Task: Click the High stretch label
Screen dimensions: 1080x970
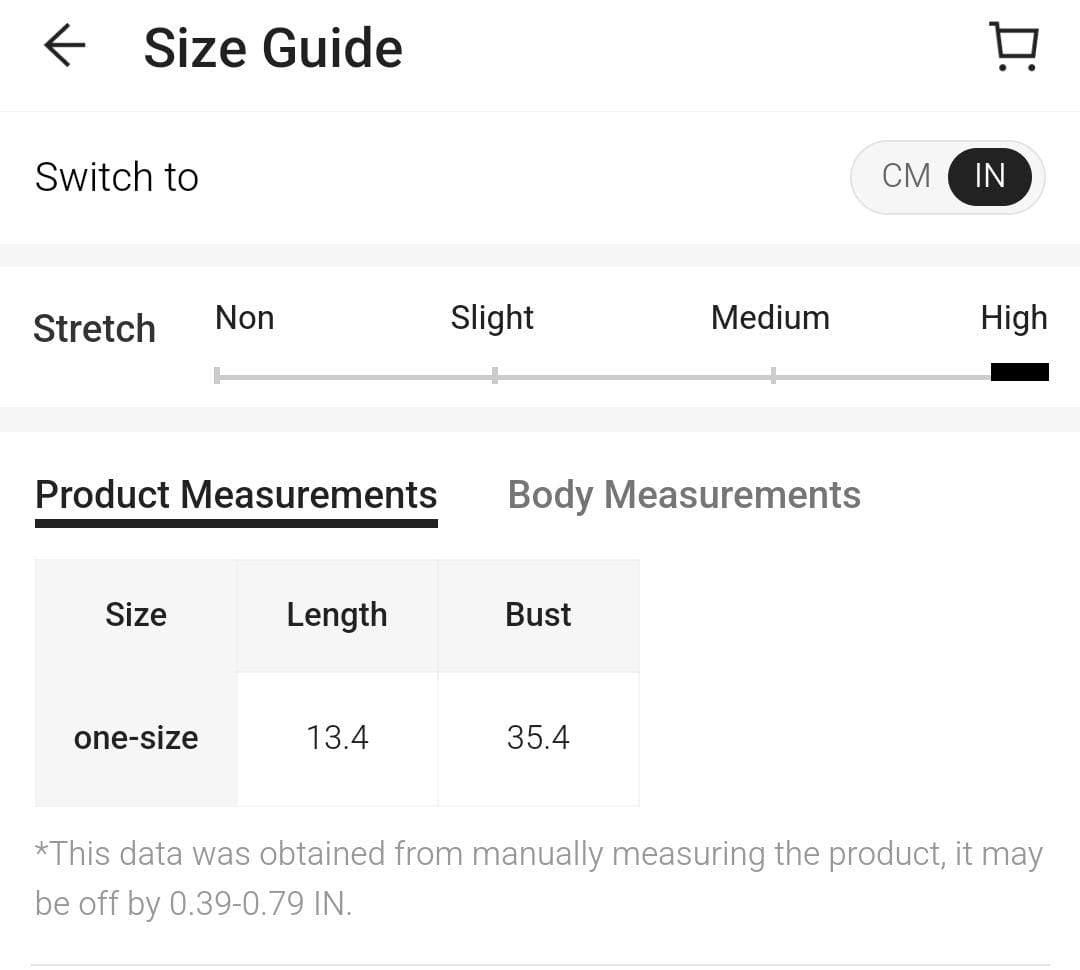Action: [x=1014, y=318]
